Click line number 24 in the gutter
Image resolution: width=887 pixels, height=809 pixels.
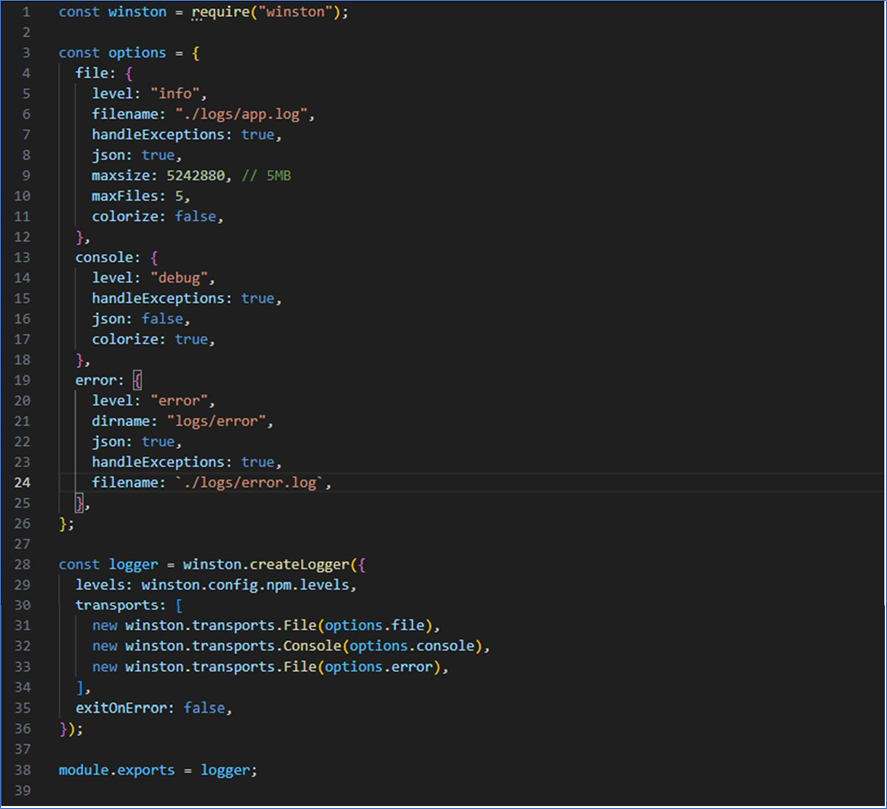click(22, 483)
